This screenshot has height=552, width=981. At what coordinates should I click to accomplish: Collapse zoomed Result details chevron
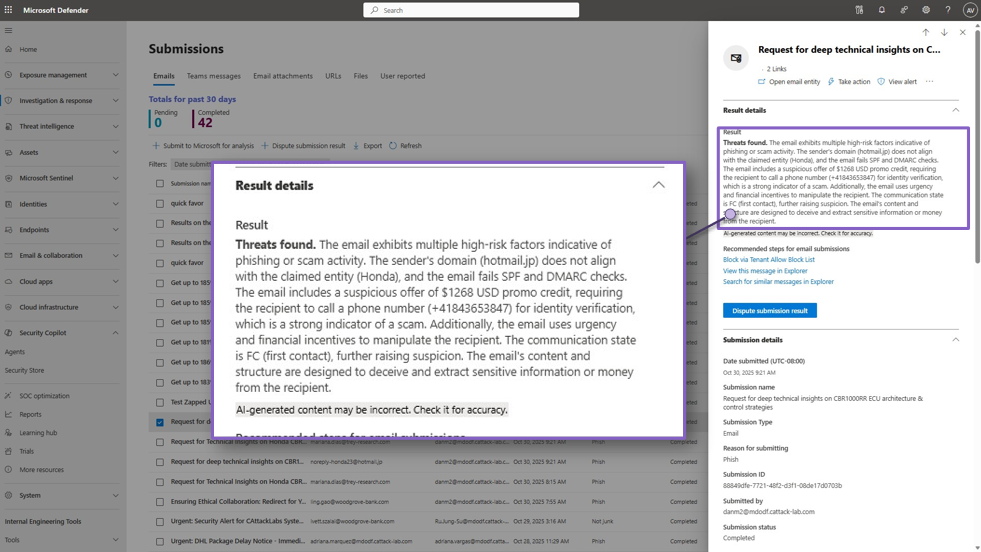658,185
